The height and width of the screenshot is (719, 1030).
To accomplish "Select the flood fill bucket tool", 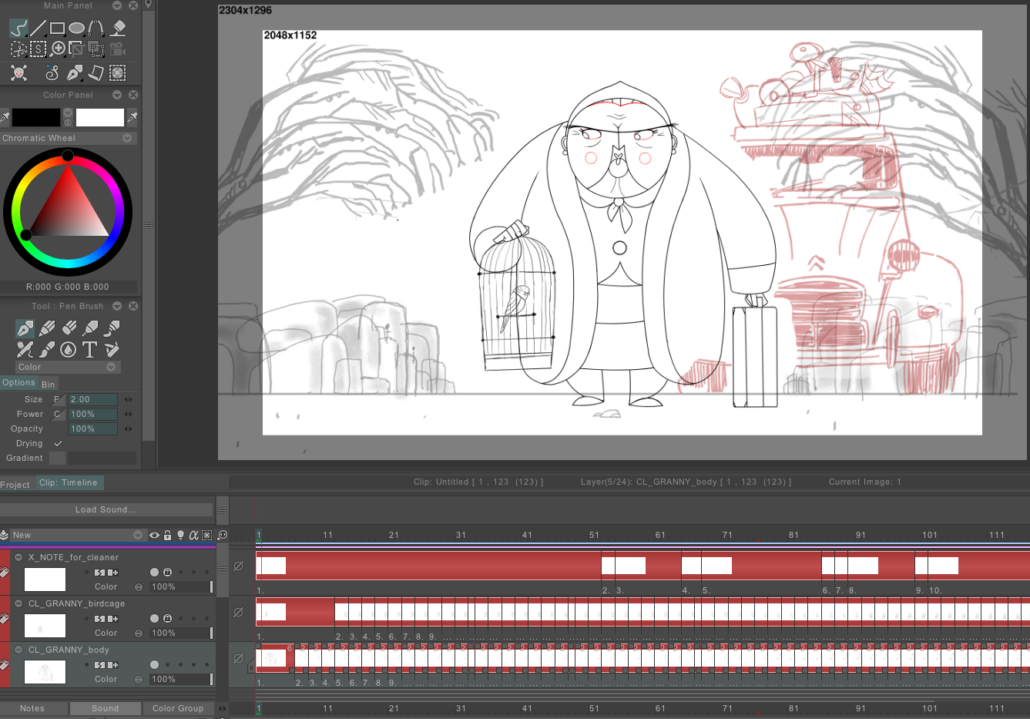I will [x=118, y=28].
